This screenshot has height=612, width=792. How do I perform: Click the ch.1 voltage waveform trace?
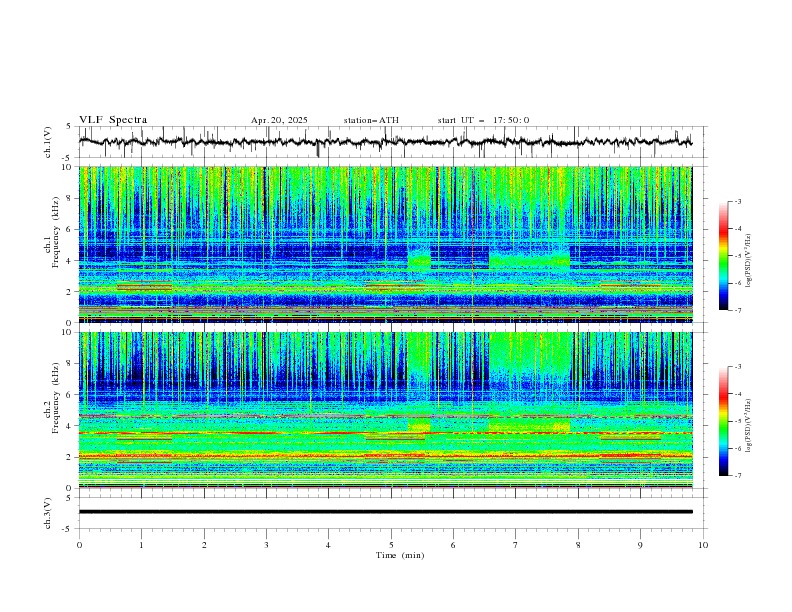(x=385, y=142)
